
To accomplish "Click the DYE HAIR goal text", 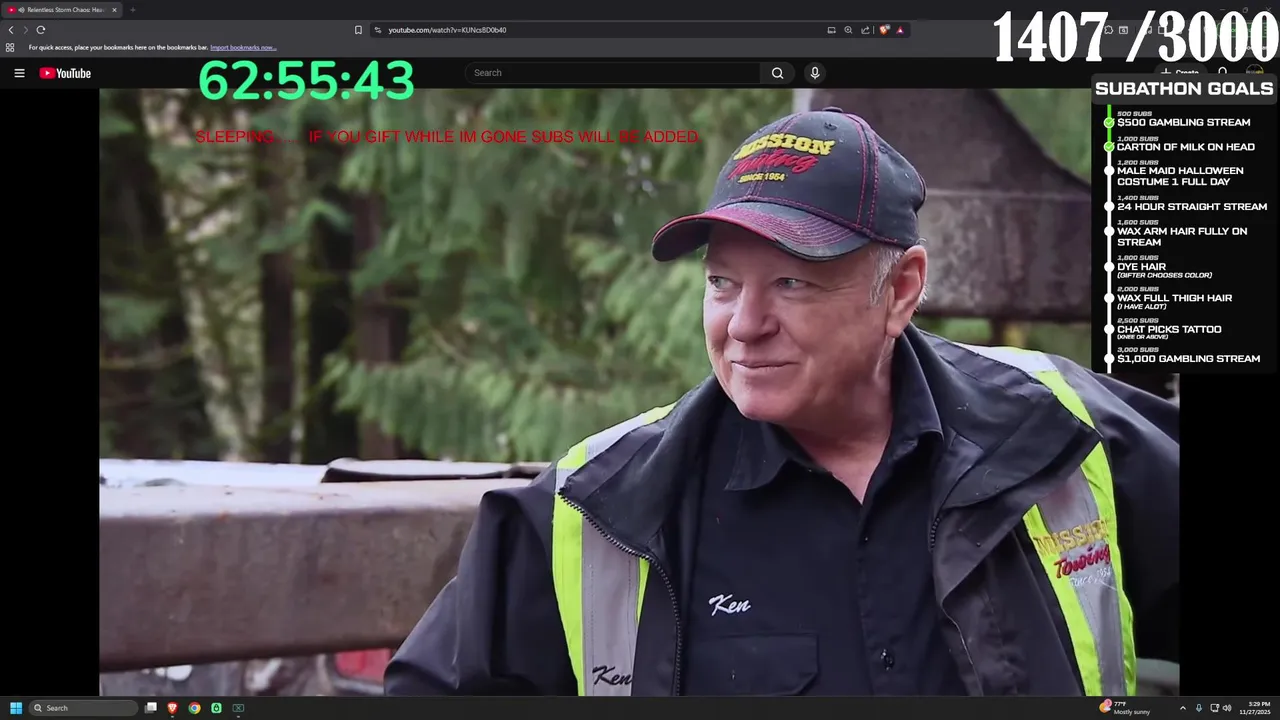I will click(x=1142, y=267).
